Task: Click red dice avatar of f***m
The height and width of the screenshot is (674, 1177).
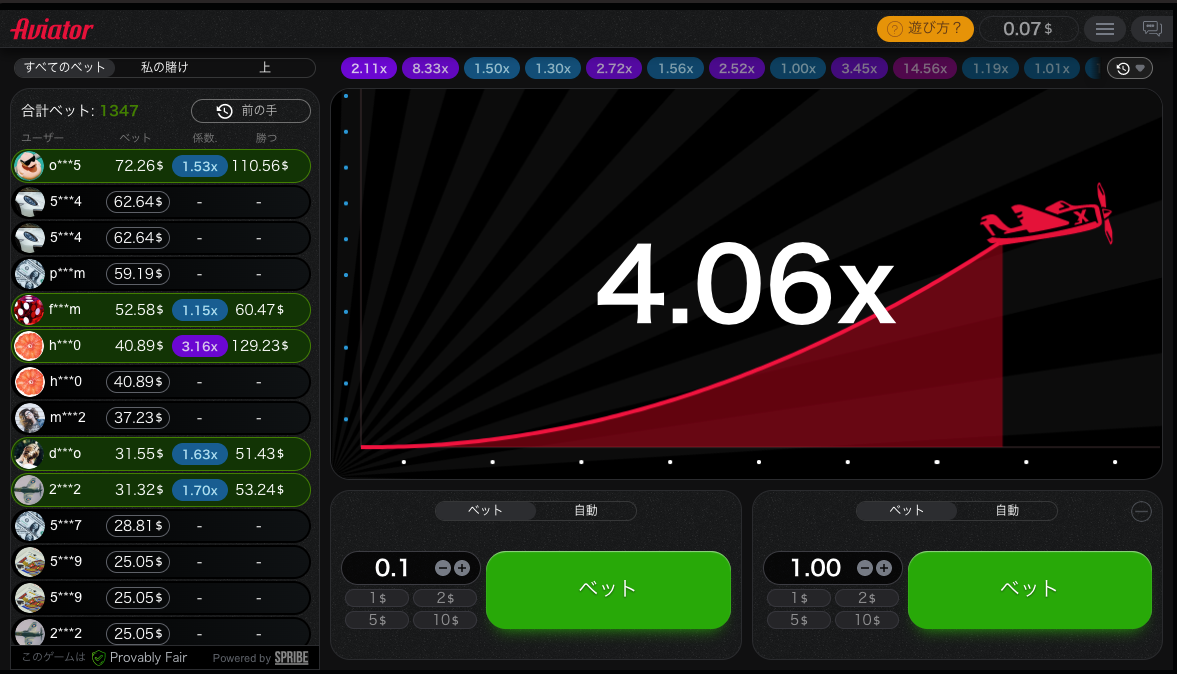Action: (29, 310)
